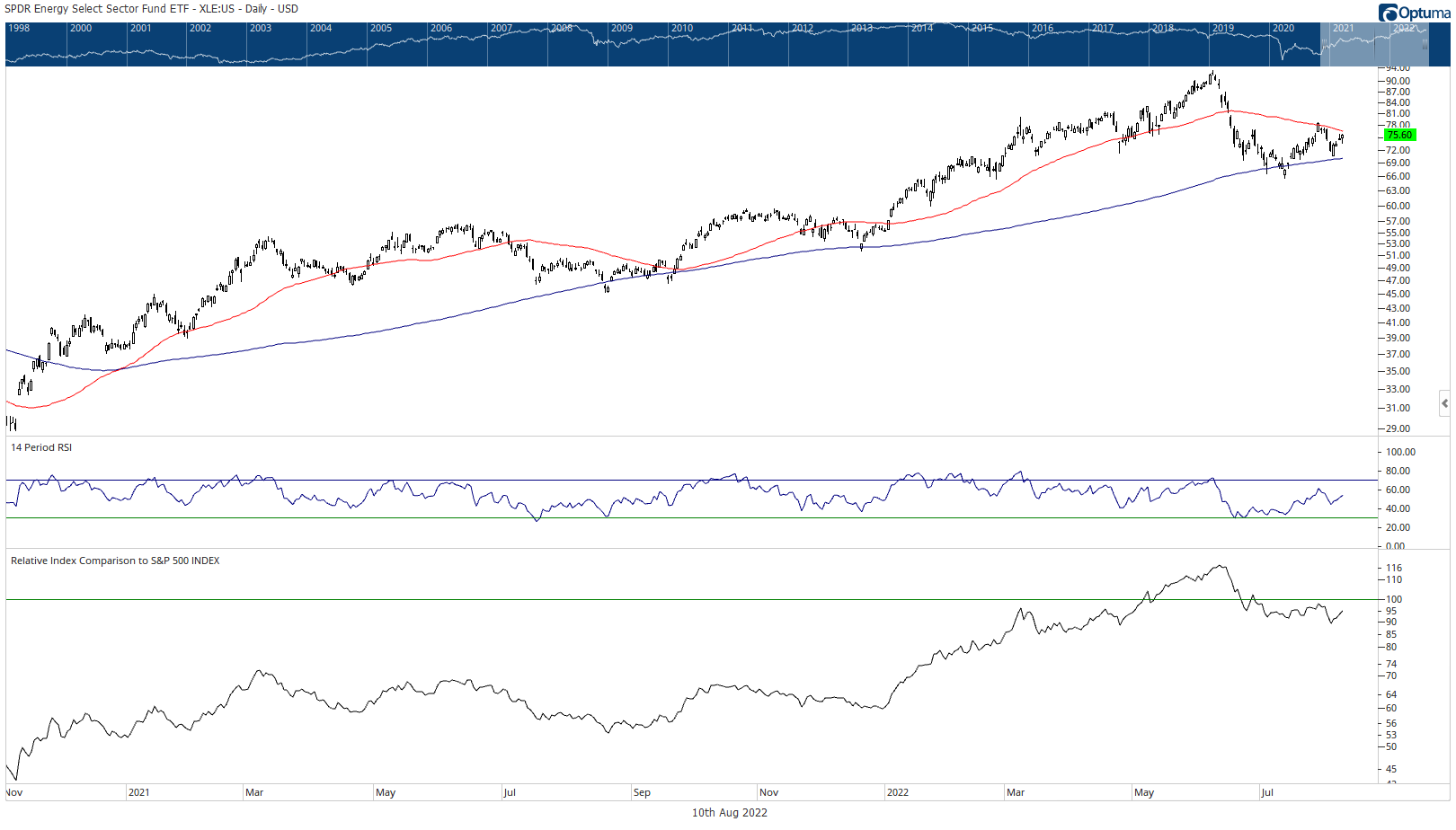Jump to 2016 in the overview timeline

click(1043, 28)
